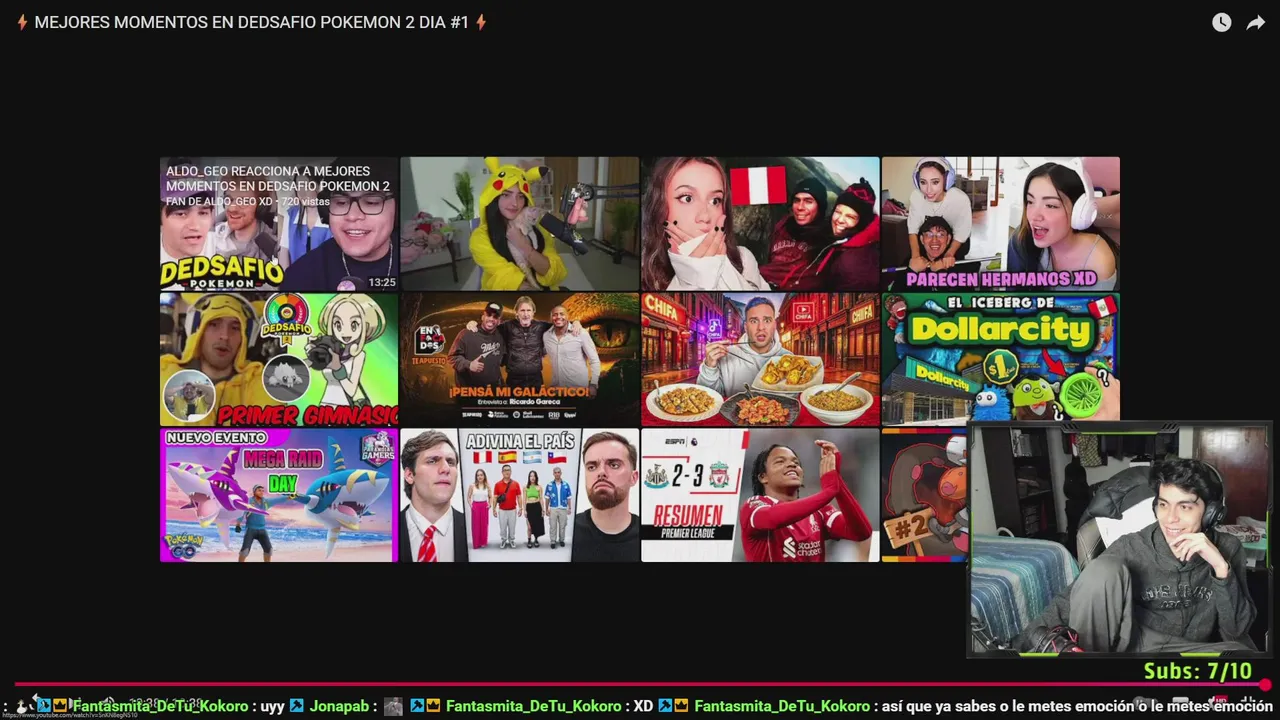Click the red scrubber handle at progress bar end

[x=1265, y=685]
